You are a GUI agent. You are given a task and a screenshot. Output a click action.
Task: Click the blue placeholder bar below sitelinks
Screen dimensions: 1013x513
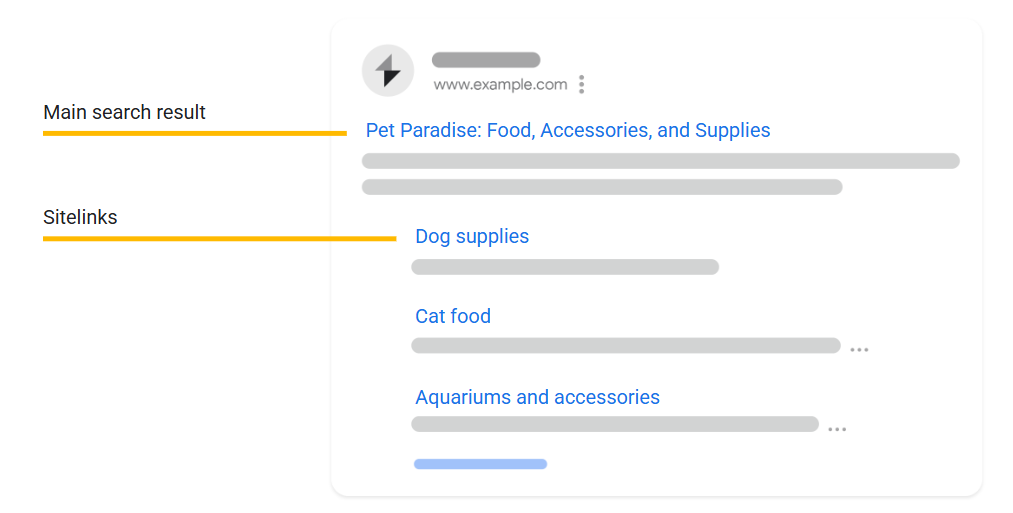click(480, 464)
